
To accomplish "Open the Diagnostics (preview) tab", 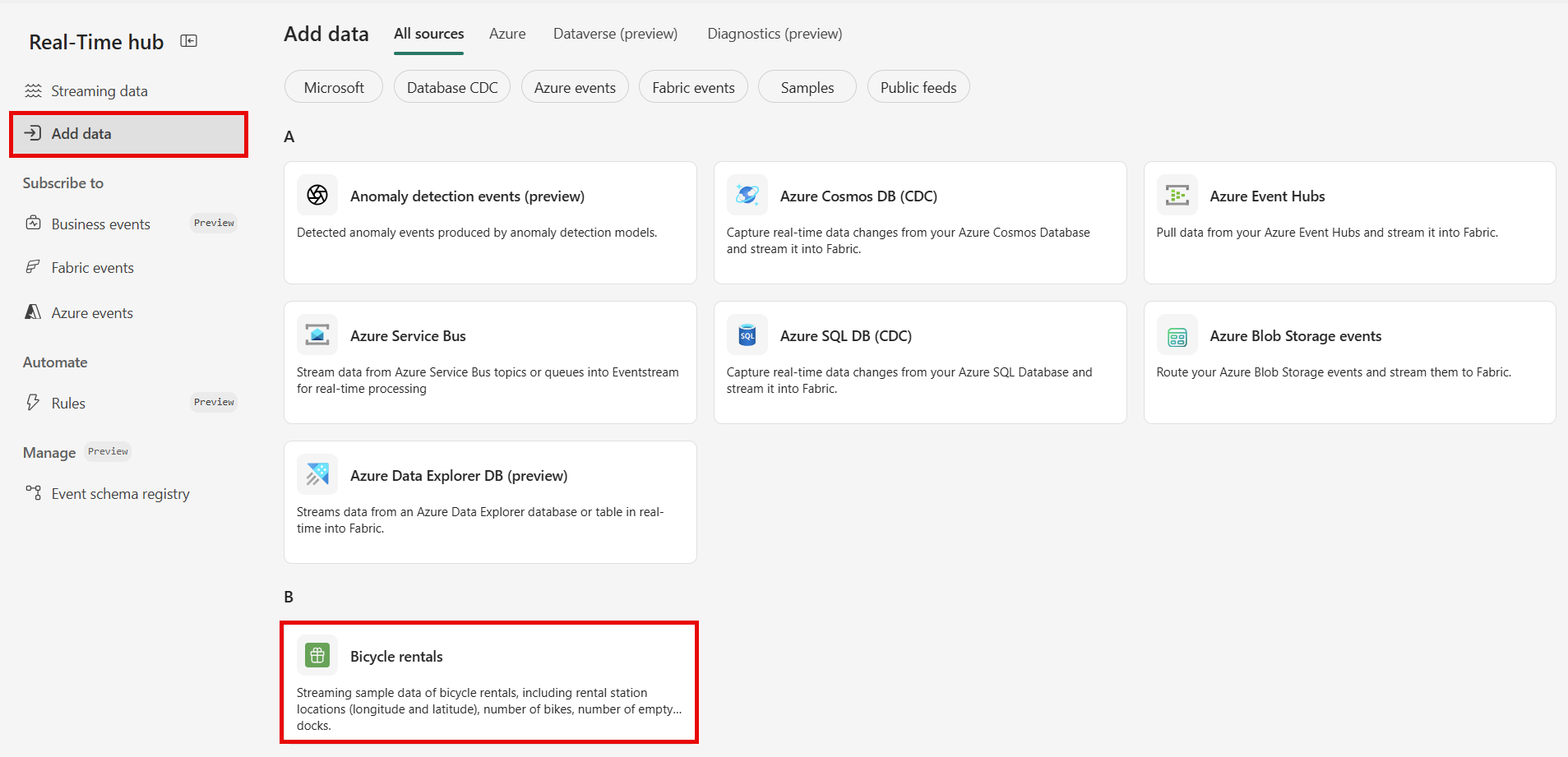I will pos(775,34).
